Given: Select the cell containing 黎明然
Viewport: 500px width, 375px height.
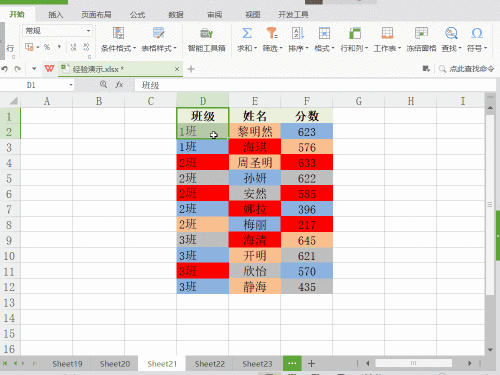Looking at the screenshot, I should [255, 132].
